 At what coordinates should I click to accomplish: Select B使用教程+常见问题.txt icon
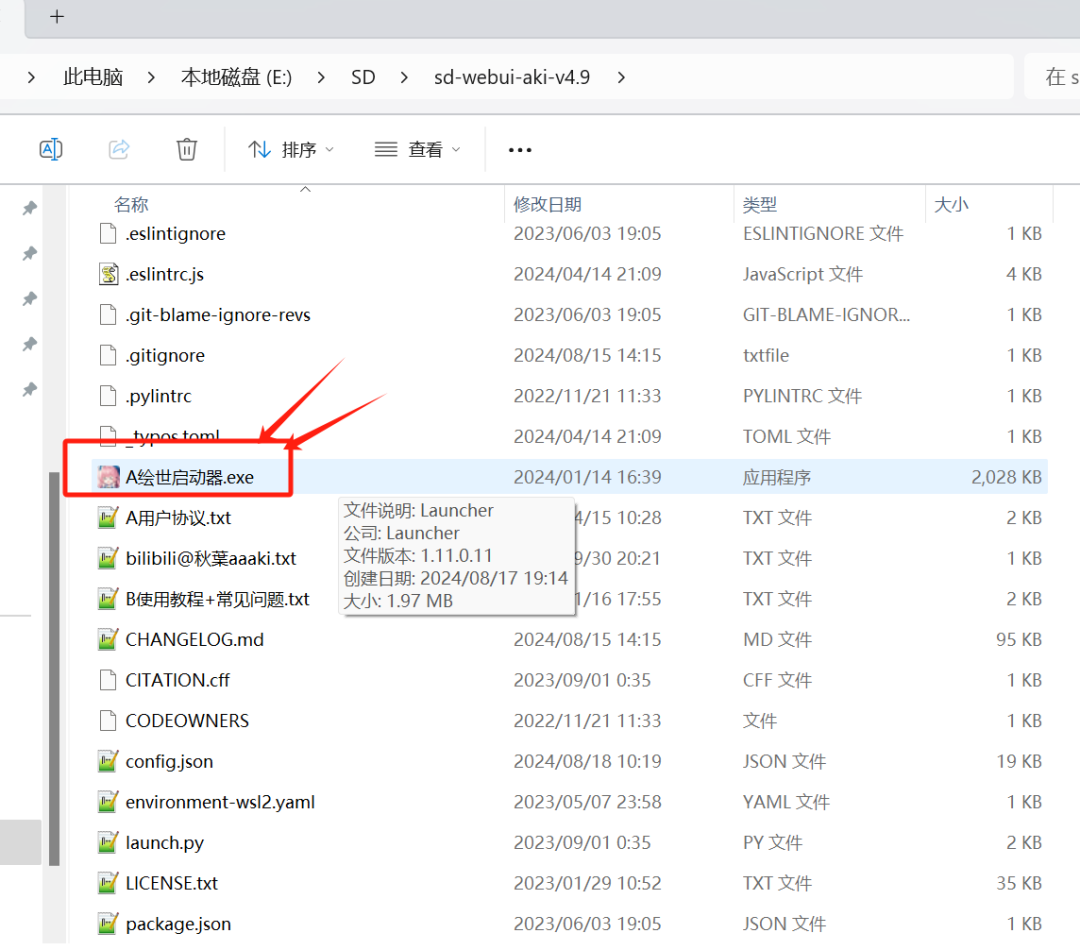tap(108, 599)
